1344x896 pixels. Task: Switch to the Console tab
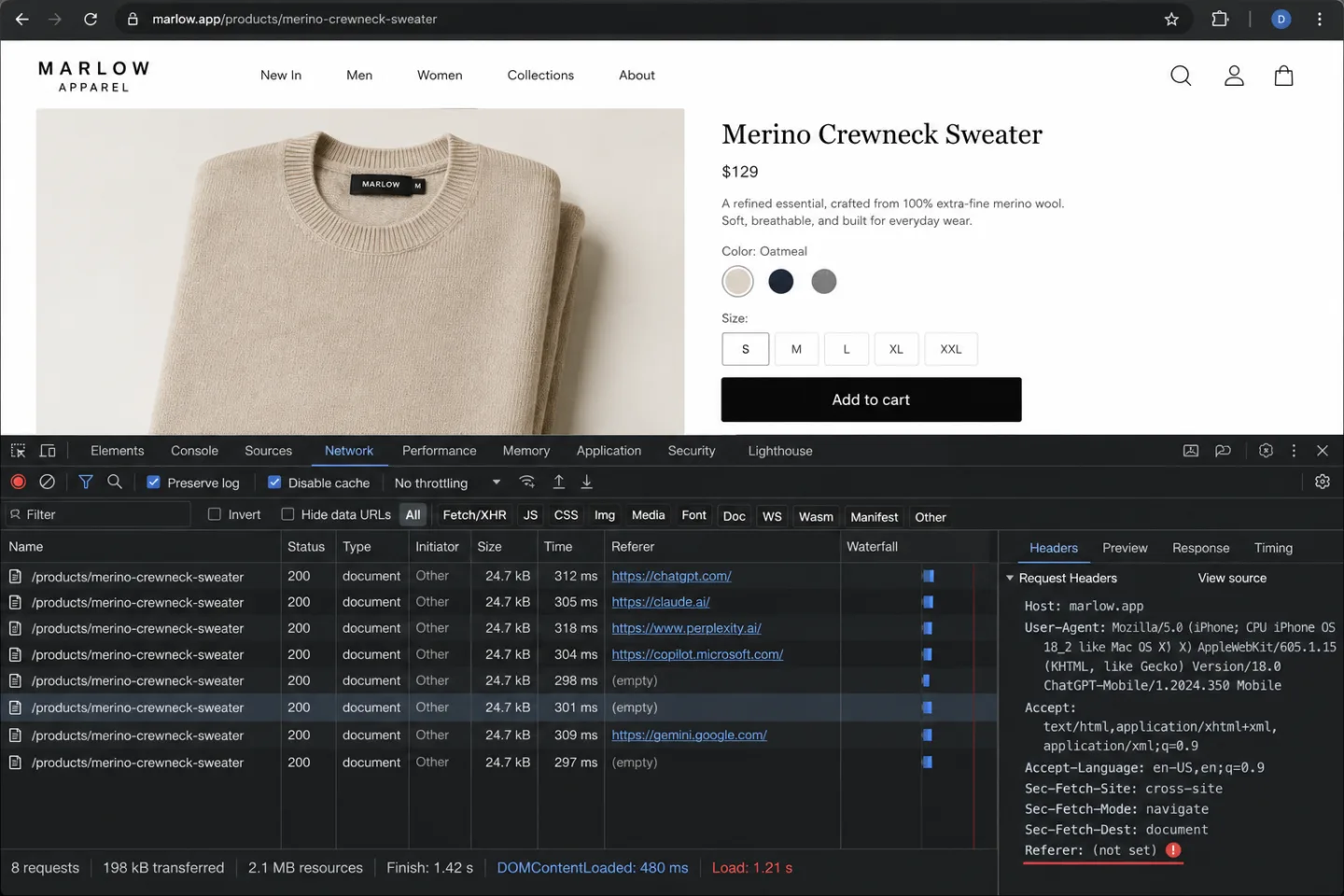(194, 451)
